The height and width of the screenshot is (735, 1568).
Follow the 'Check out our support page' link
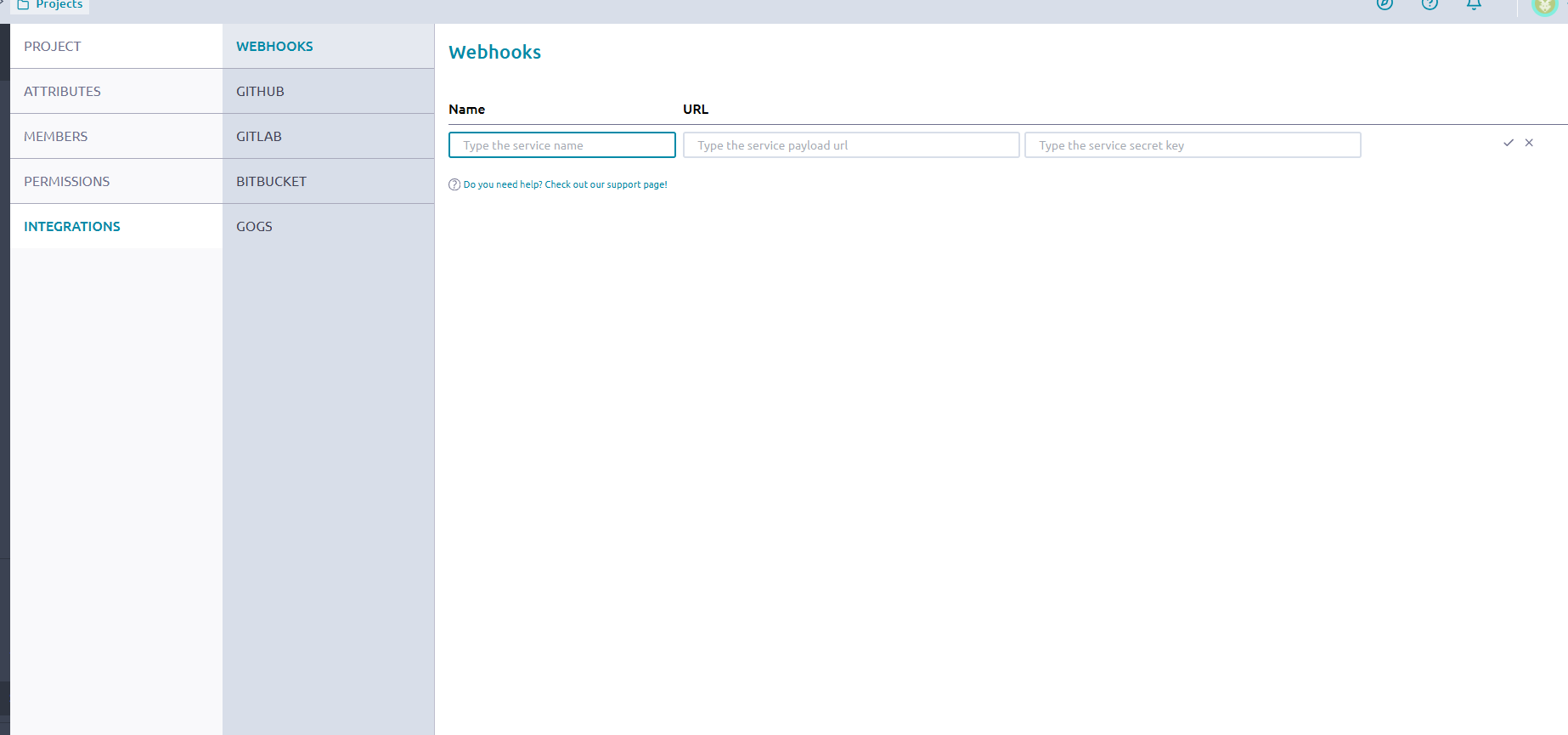[x=605, y=184]
